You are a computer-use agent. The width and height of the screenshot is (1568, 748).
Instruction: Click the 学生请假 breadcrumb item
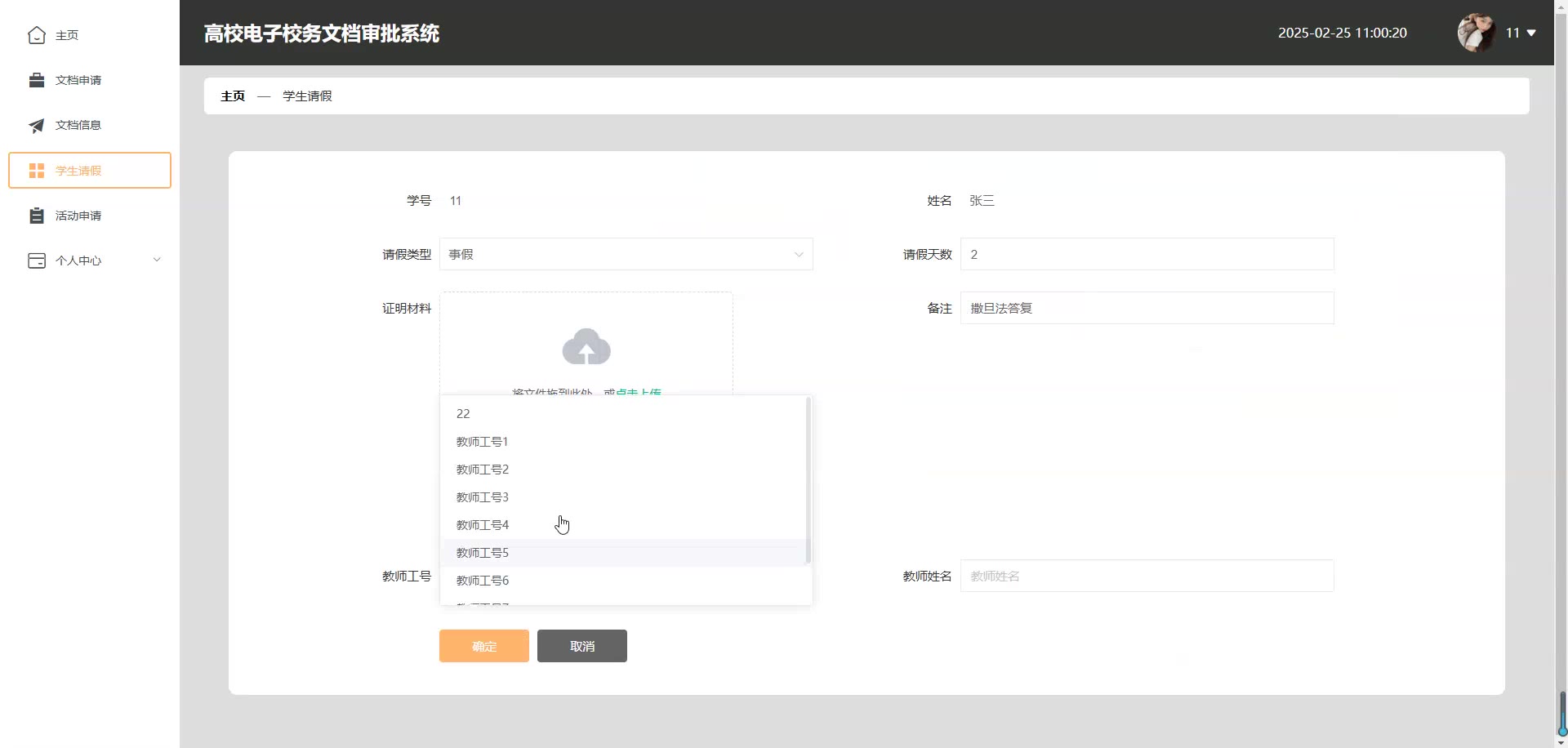tap(307, 96)
